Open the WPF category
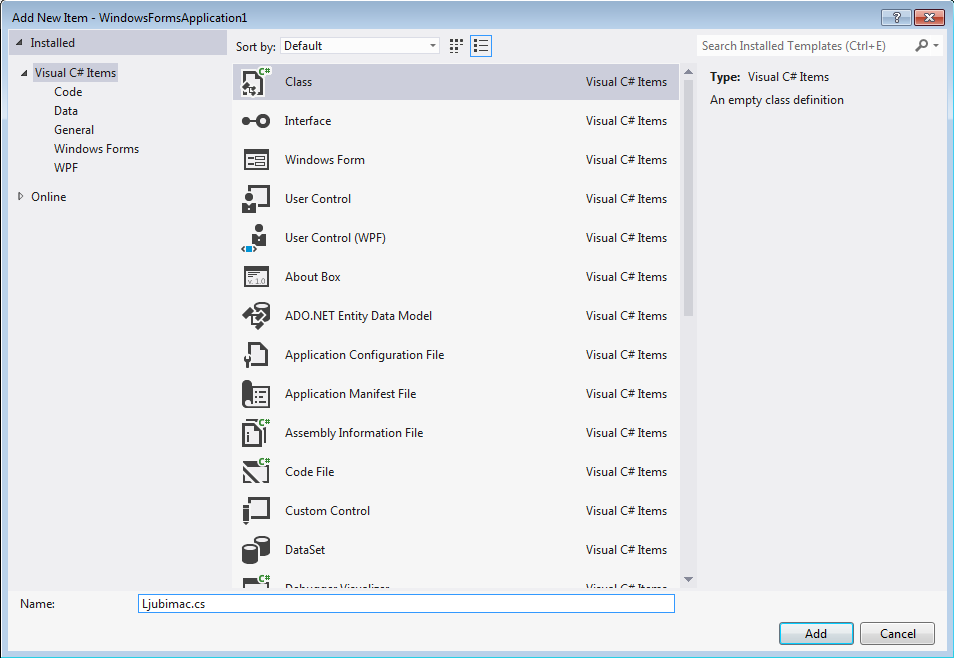This screenshot has height=658, width=954. 66,168
